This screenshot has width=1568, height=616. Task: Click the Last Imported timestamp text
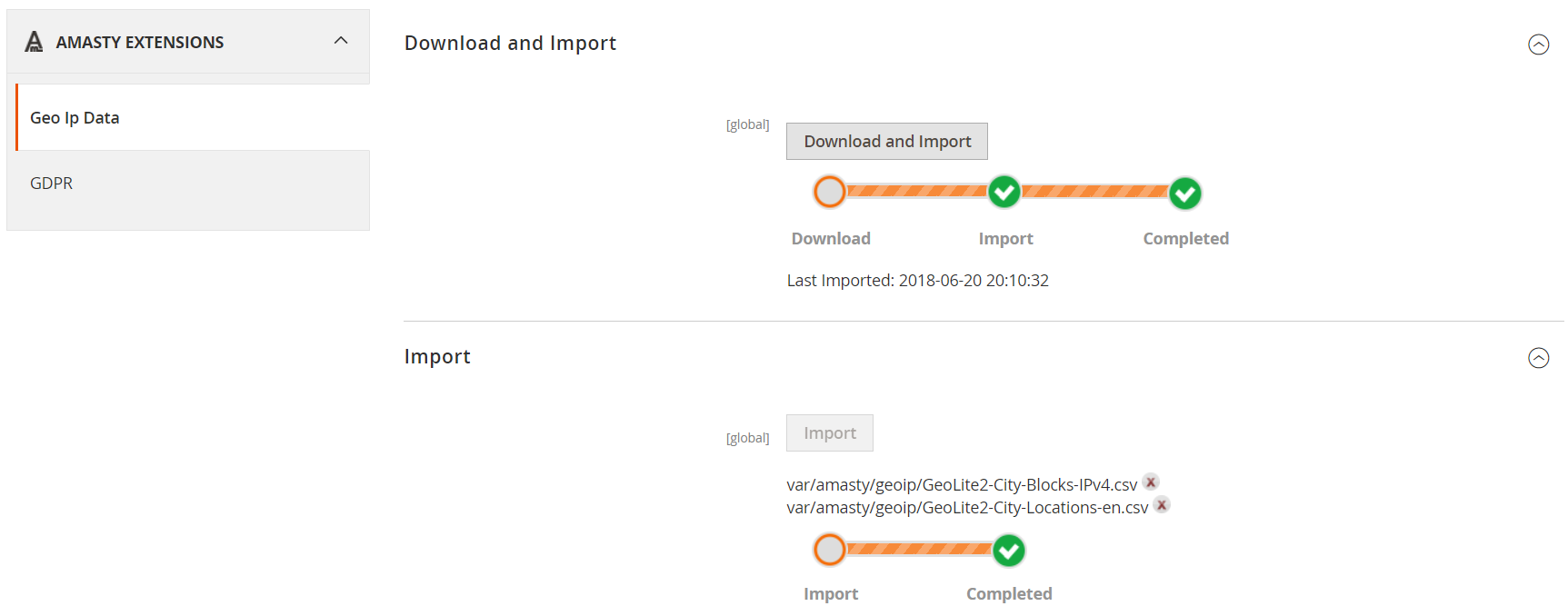[x=918, y=281]
